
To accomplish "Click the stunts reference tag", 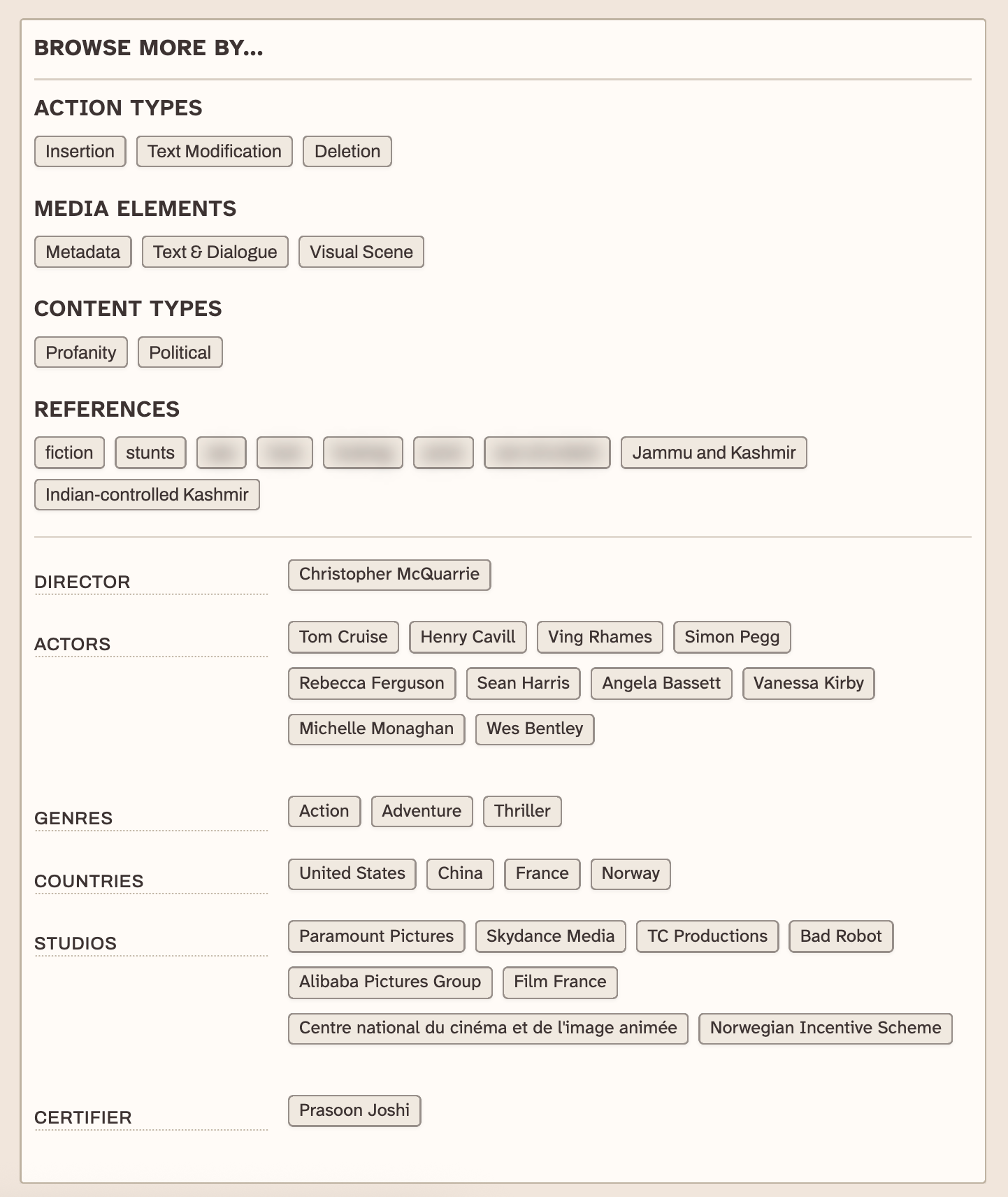I will [x=150, y=453].
